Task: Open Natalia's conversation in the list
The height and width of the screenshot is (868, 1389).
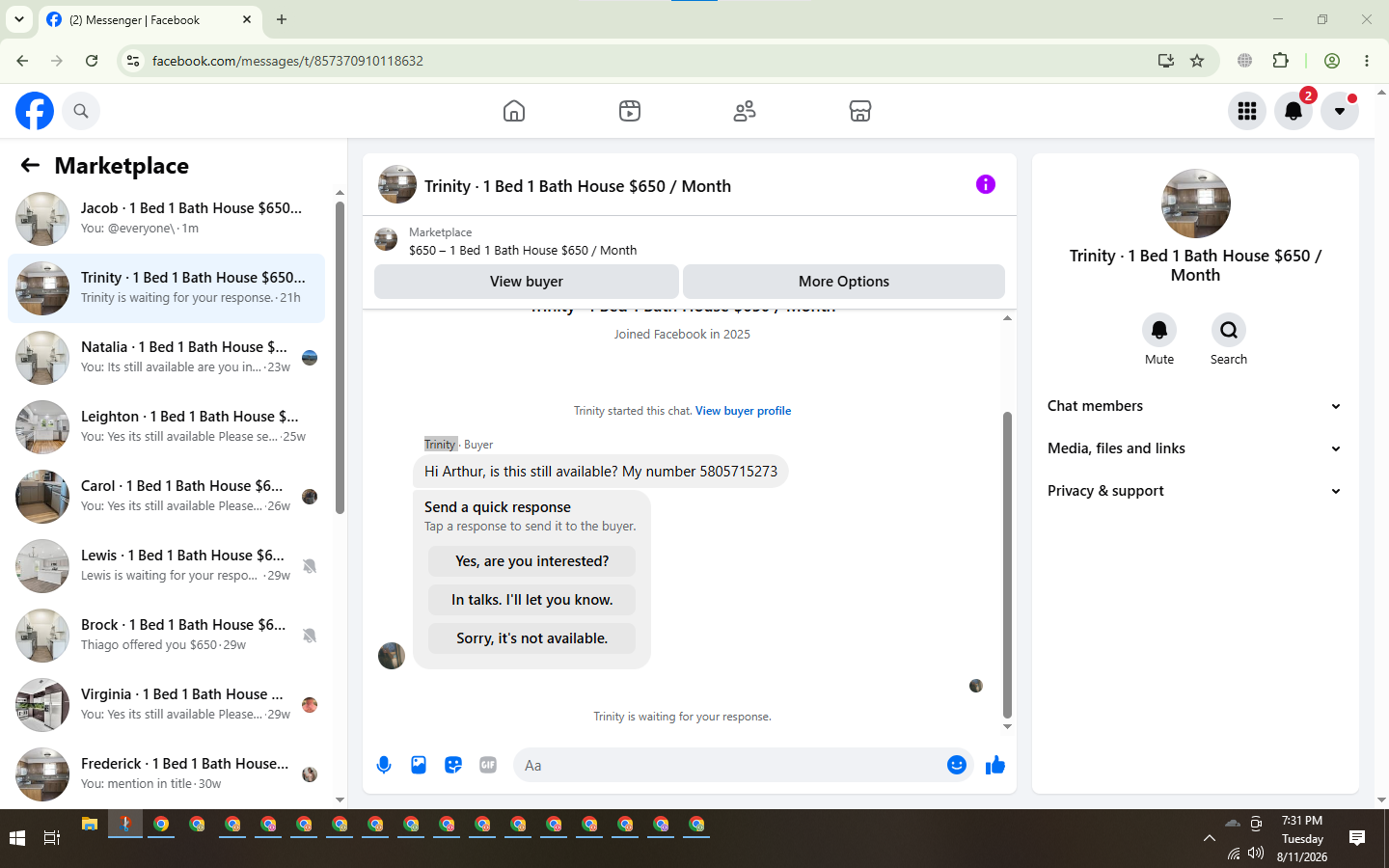Action: tap(166, 358)
